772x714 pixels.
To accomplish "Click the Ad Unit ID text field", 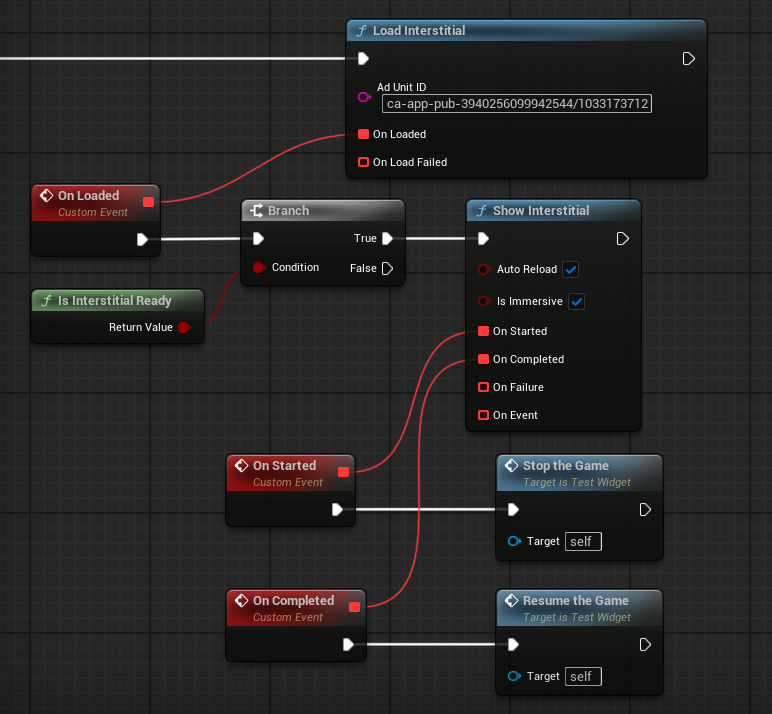I will [x=516, y=103].
